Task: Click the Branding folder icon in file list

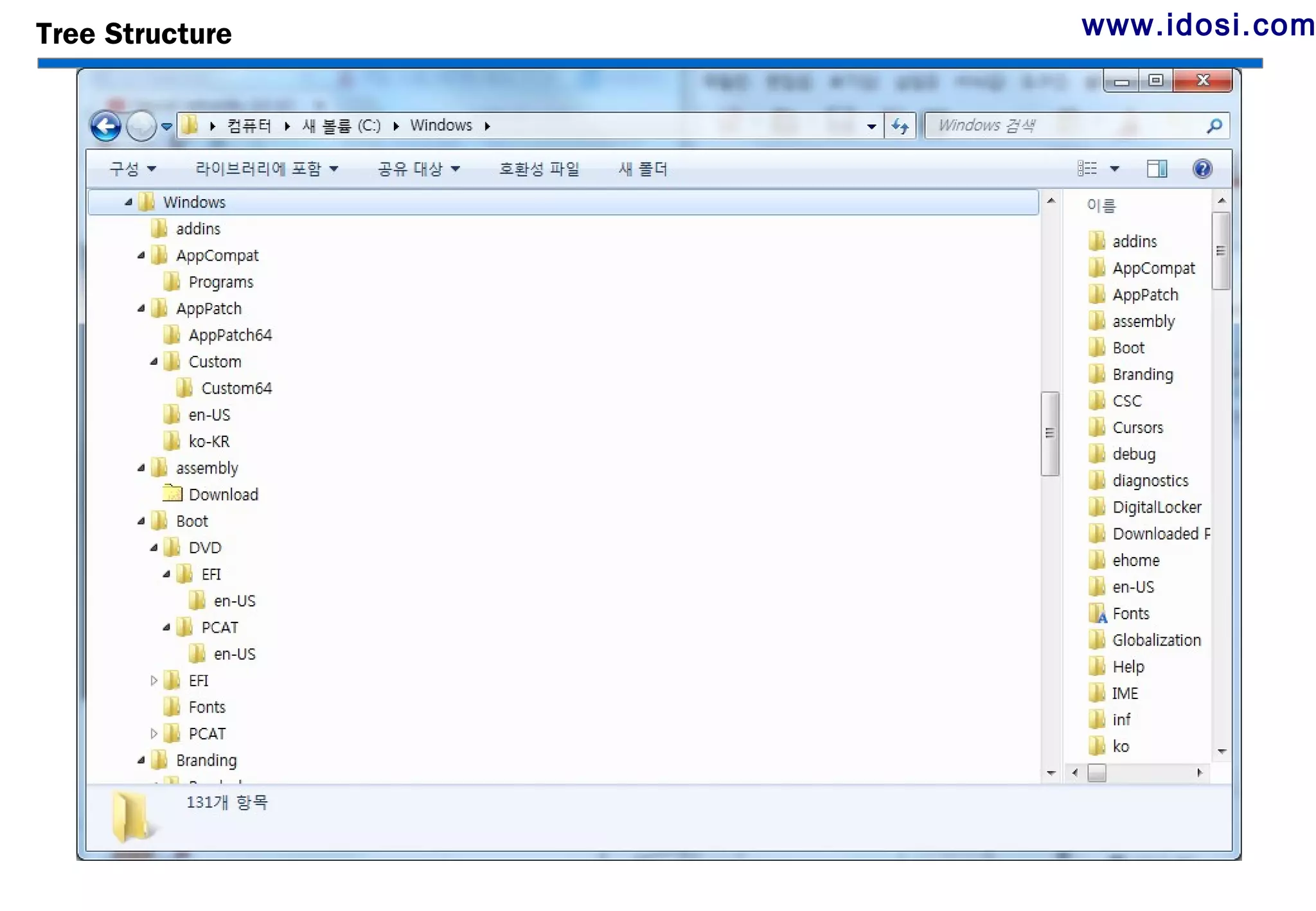Action: click(1097, 374)
